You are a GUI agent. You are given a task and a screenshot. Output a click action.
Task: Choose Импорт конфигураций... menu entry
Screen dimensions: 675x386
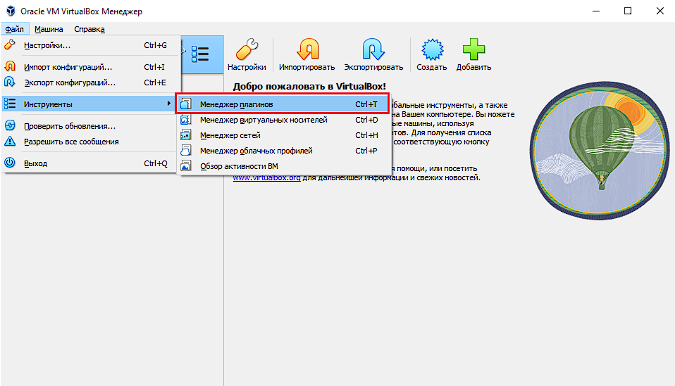coord(90,67)
